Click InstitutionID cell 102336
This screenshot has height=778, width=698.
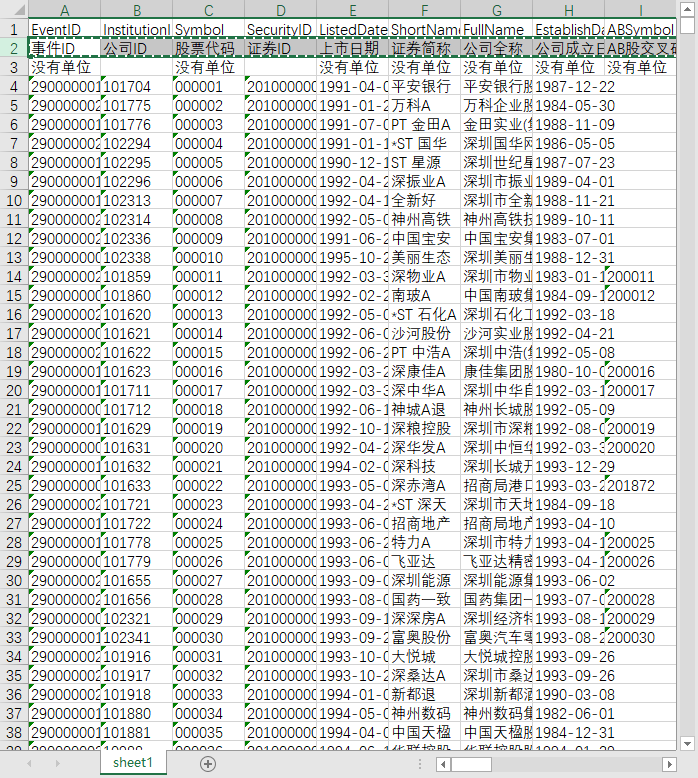coord(136,238)
